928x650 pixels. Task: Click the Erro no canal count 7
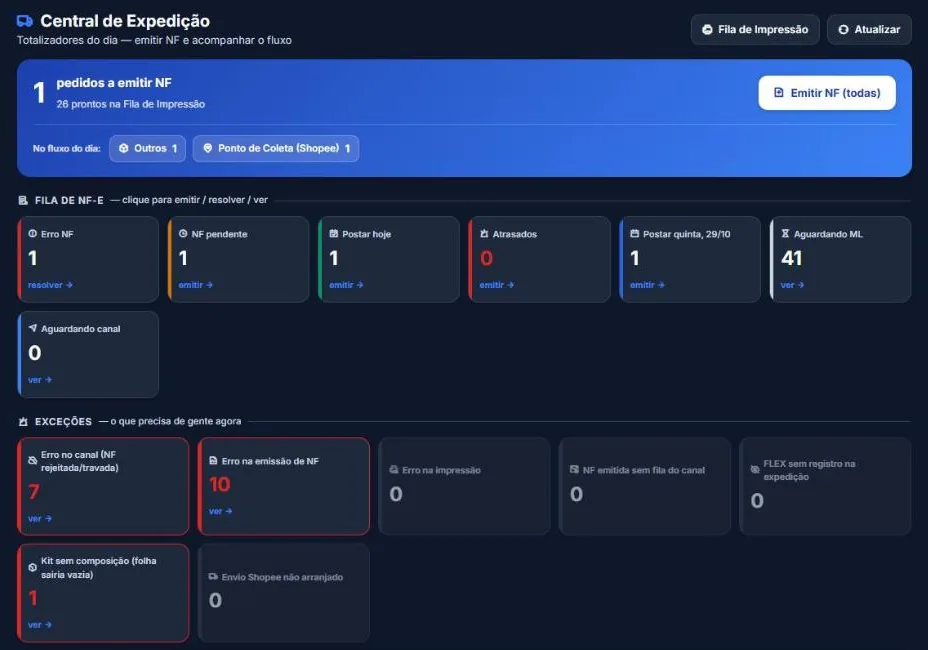coord(34,492)
